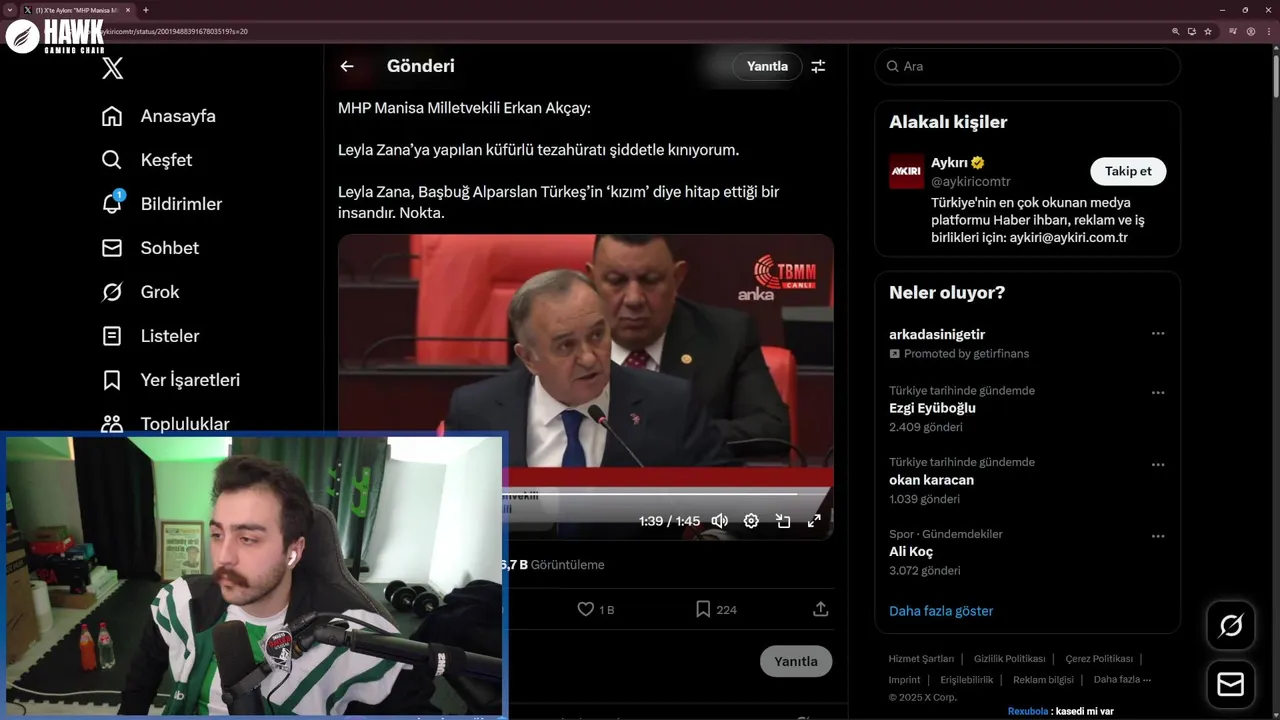1280x720 pixels.
Task: Open a new browser tab
Action: pyautogui.click(x=146, y=10)
